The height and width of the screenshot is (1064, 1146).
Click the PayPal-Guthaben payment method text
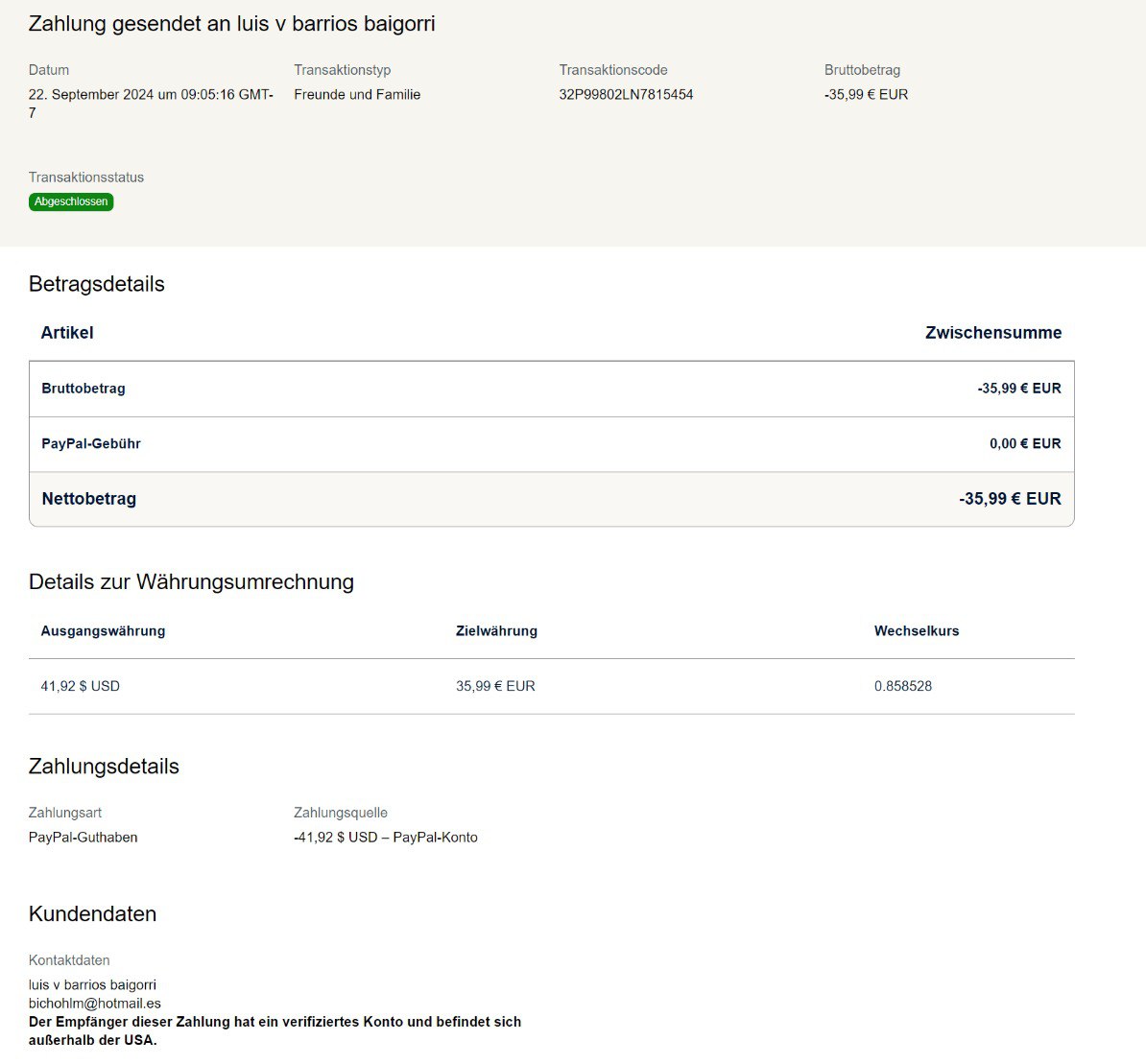pyautogui.click(x=84, y=837)
